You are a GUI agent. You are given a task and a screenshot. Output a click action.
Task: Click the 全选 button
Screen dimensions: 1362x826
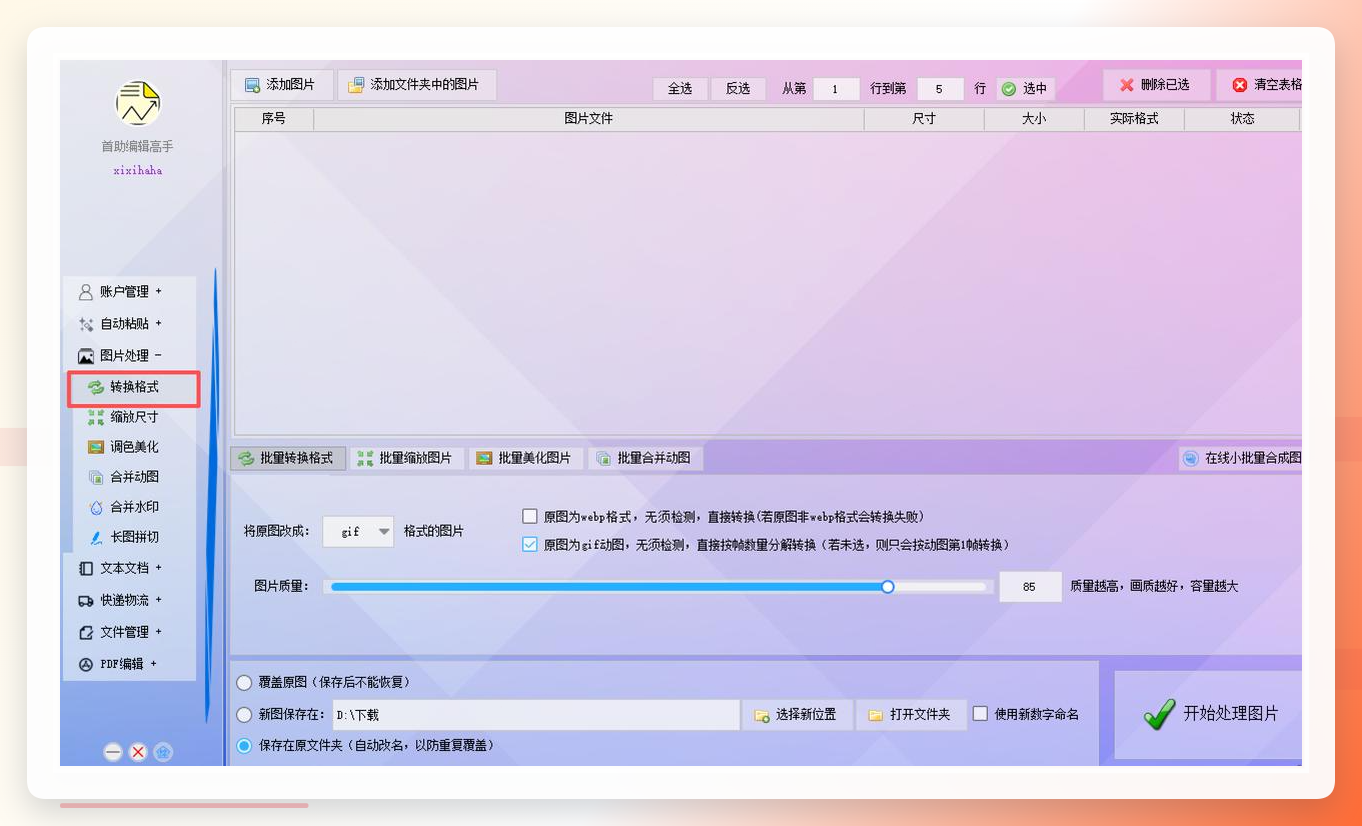[680, 88]
